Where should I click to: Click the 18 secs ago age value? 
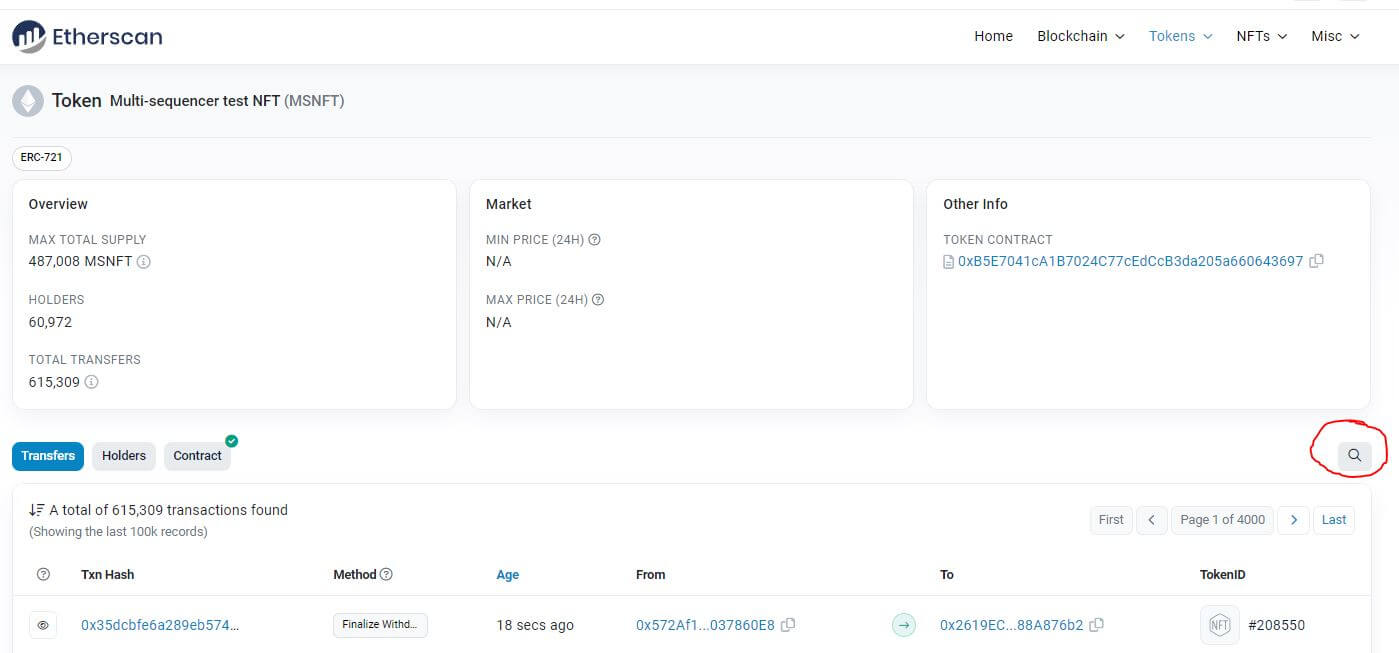click(535, 625)
